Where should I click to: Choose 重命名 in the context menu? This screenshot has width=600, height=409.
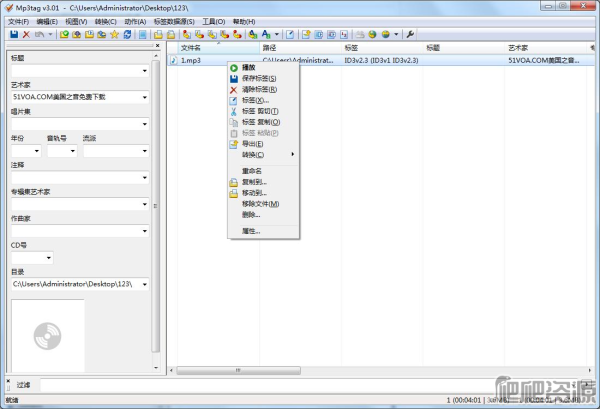coord(263,171)
